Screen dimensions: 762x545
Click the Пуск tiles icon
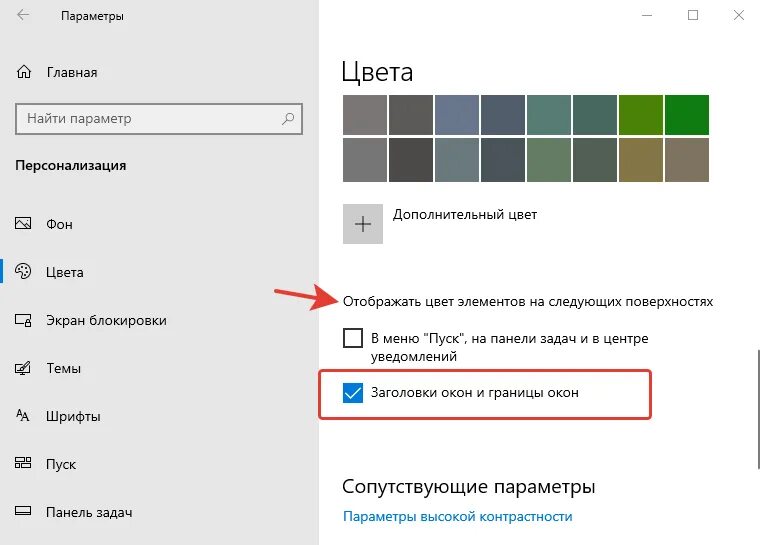[x=23, y=463]
